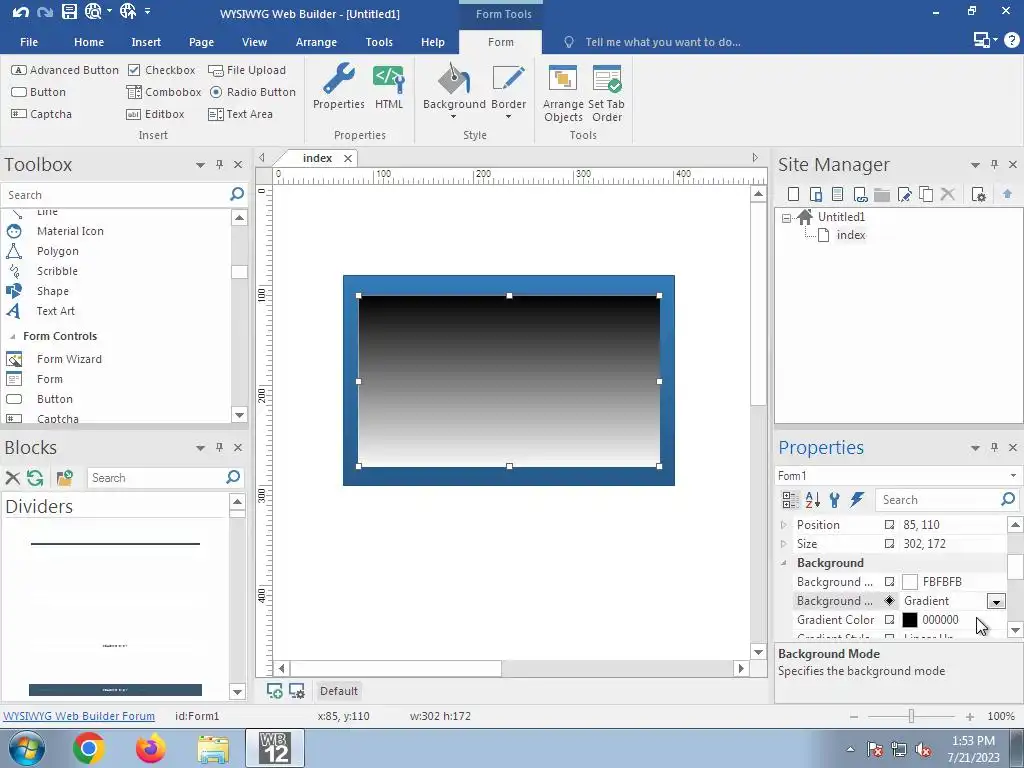1024x768 pixels.
Task: Collapse the Background property group
Action: [784, 562]
